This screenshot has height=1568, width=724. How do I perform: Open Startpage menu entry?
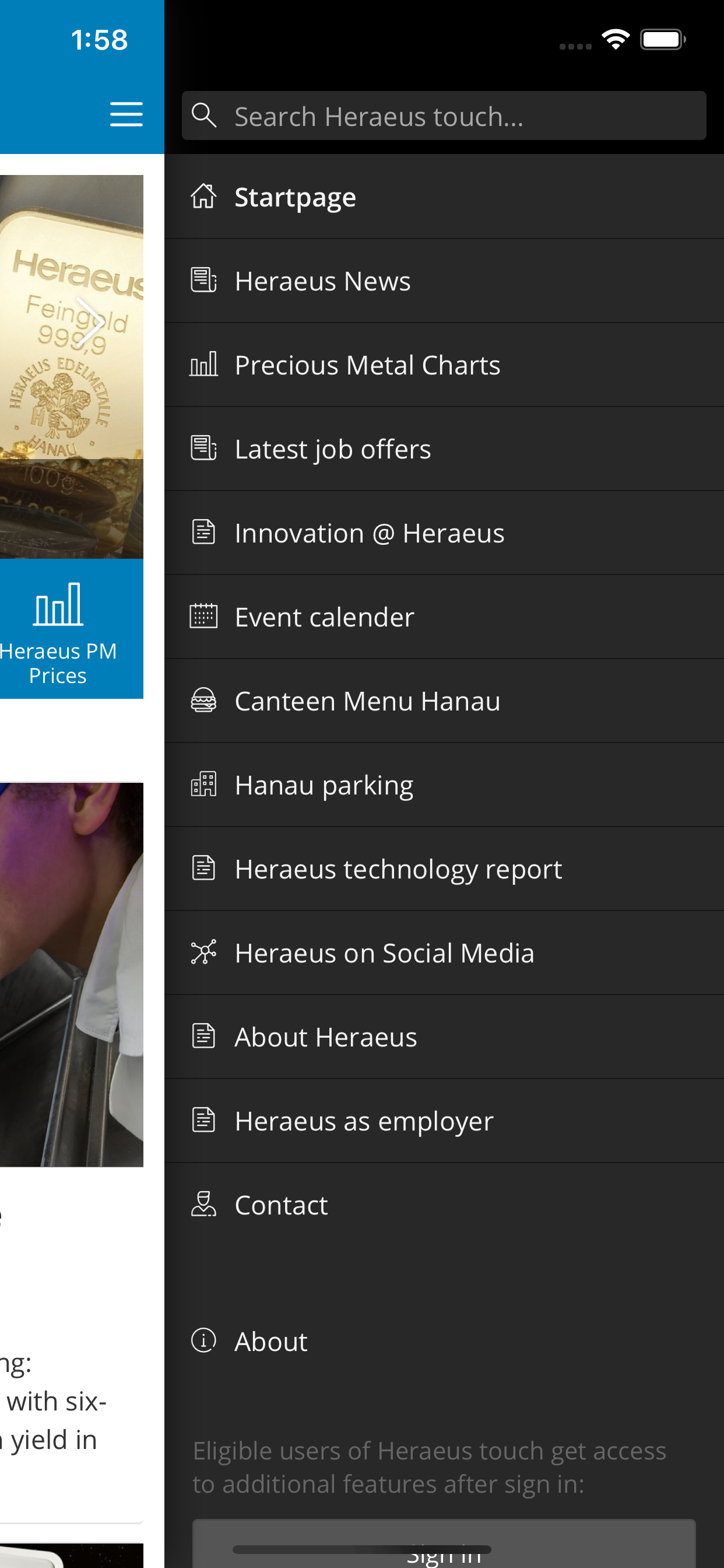point(444,197)
